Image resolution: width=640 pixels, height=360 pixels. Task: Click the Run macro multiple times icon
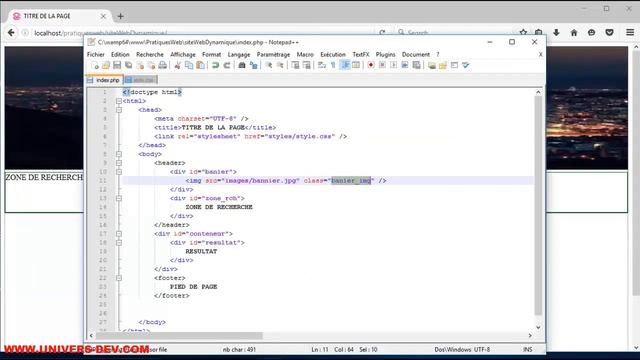click(405, 65)
